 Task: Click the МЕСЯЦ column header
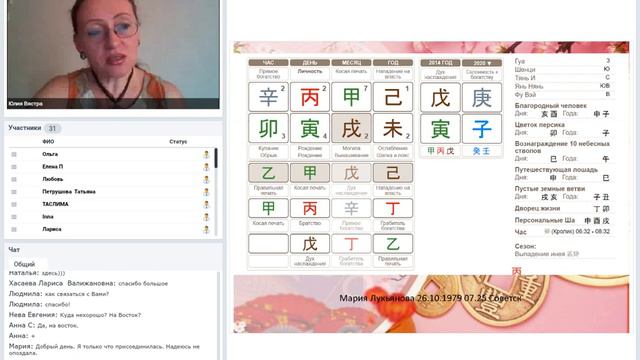pyautogui.click(x=351, y=63)
